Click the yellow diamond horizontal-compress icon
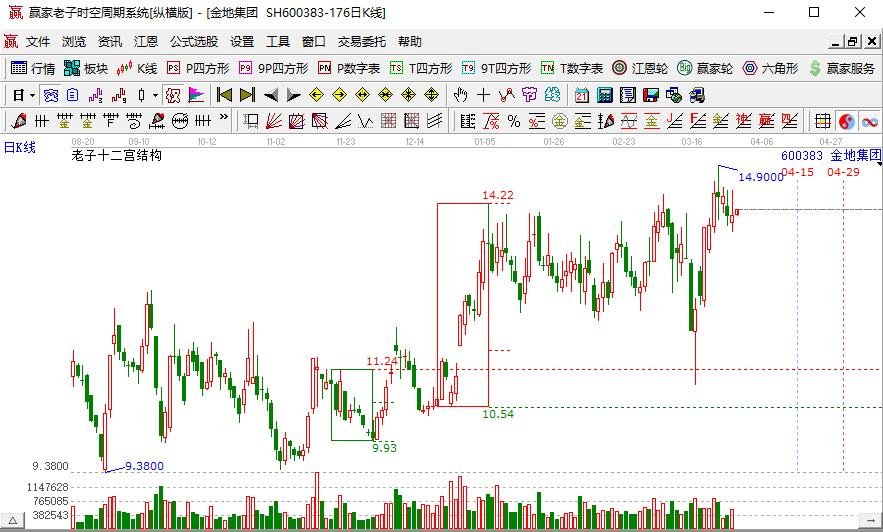Image resolution: width=883 pixels, height=532 pixels. 386,95
